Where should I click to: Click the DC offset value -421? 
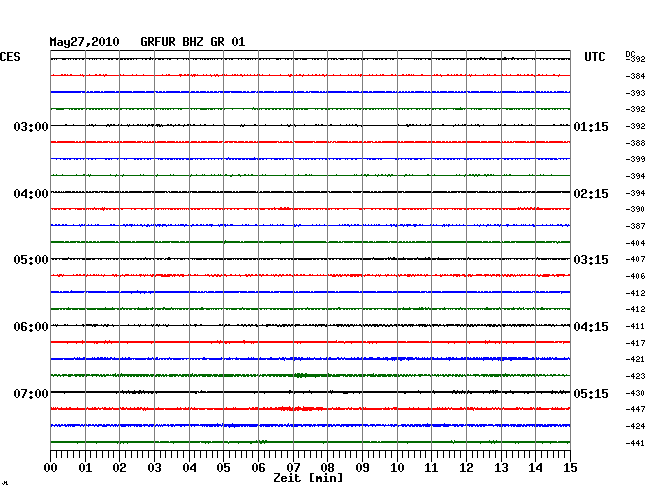tap(635, 359)
